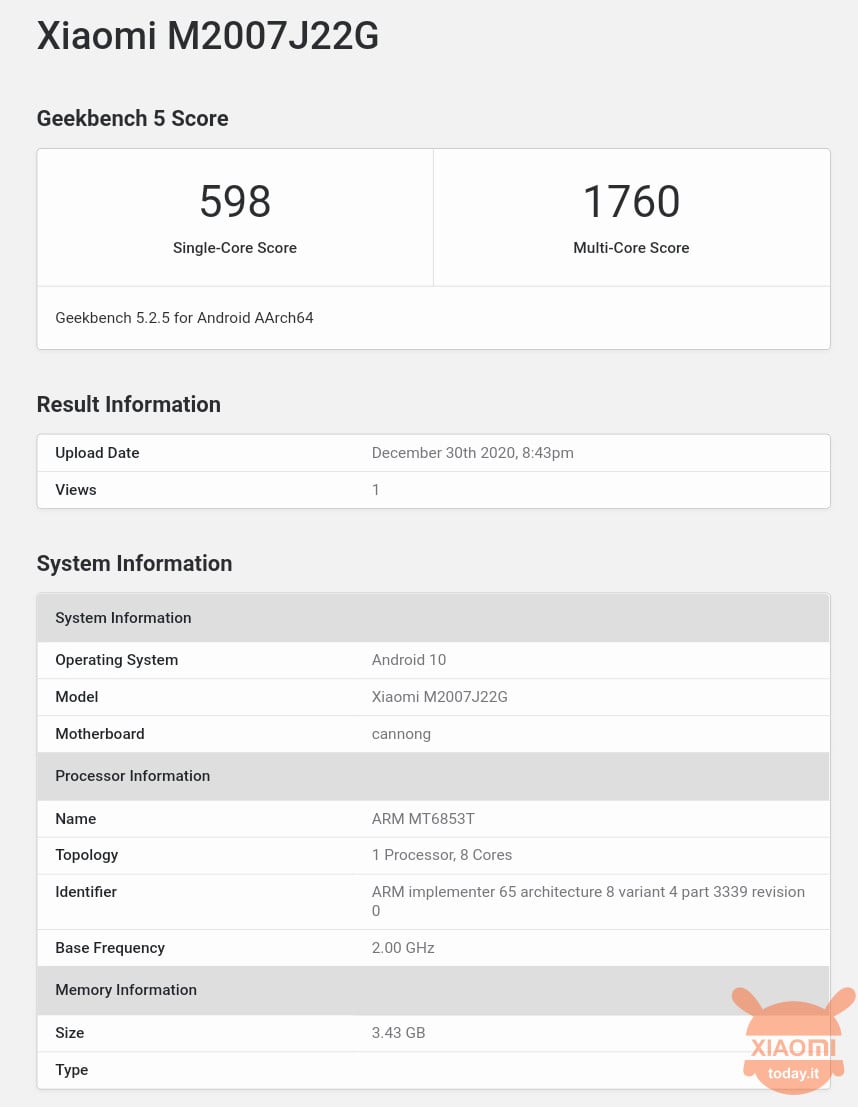Click the Upload Date row label
The width and height of the screenshot is (858, 1107).
point(97,453)
